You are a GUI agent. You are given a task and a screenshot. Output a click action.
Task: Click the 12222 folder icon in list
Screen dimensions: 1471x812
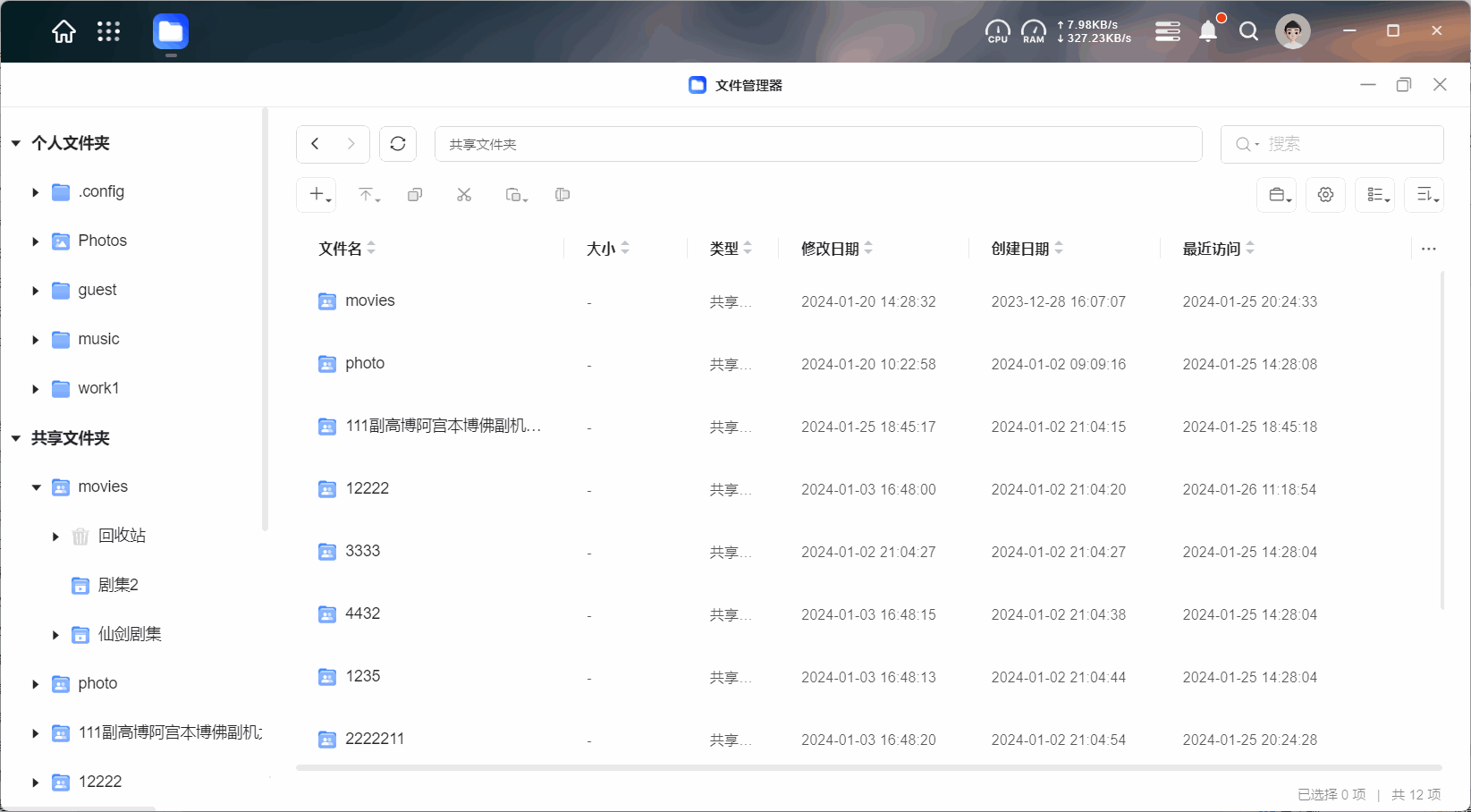point(327,489)
